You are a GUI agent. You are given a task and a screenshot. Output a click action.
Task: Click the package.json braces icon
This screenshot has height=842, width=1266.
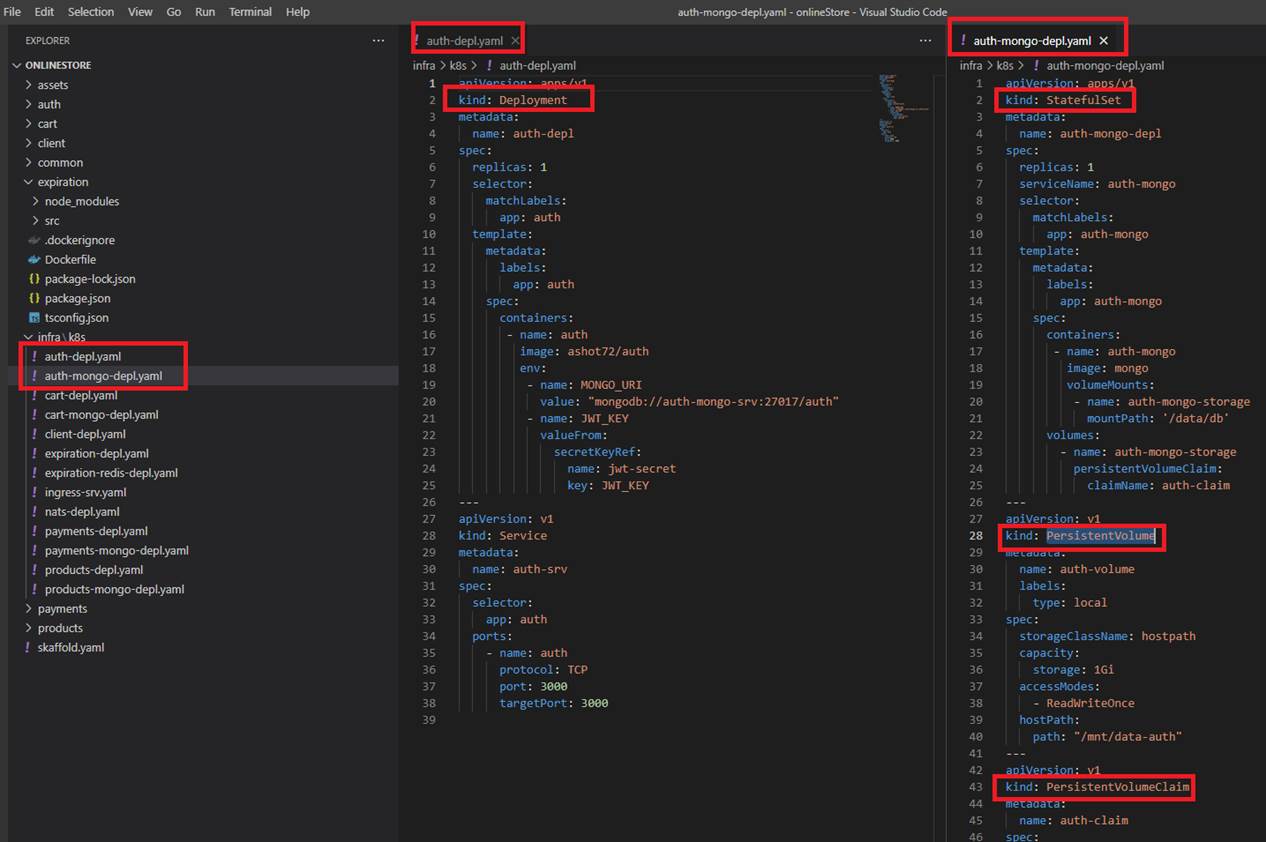coord(35,299)
